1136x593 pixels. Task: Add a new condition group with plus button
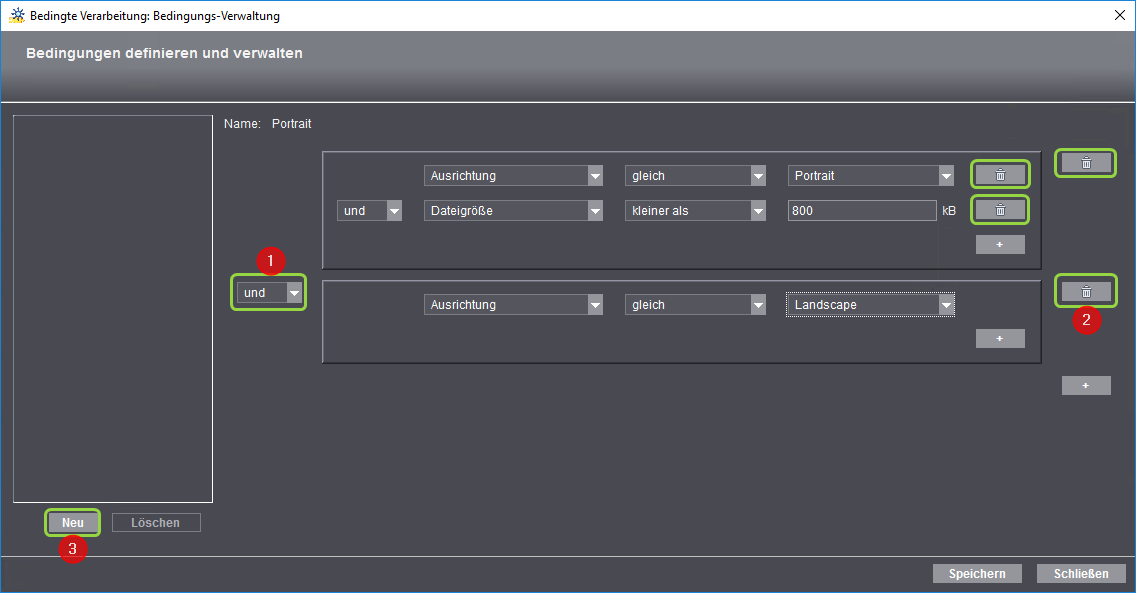coord(1086,386)
